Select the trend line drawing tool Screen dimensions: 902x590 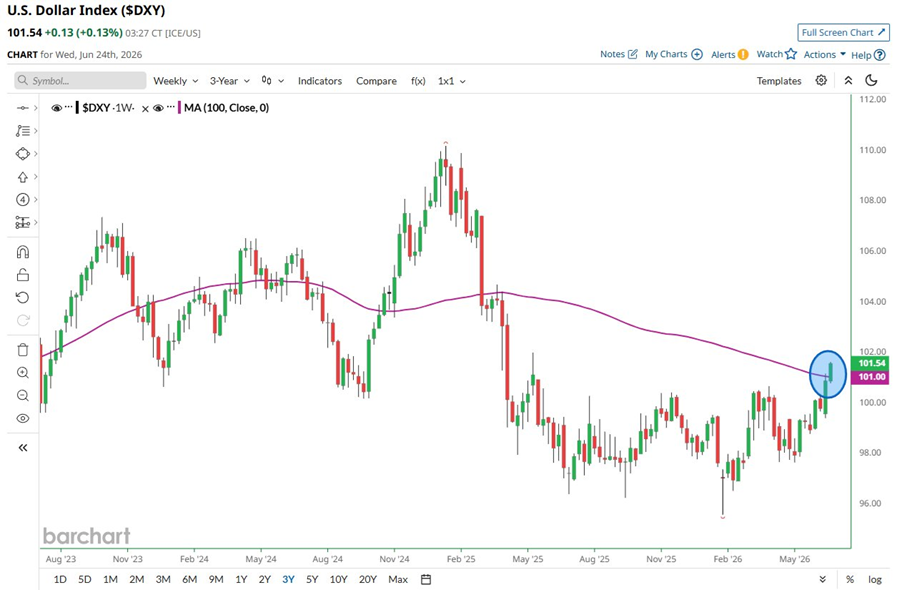[22, 108]
